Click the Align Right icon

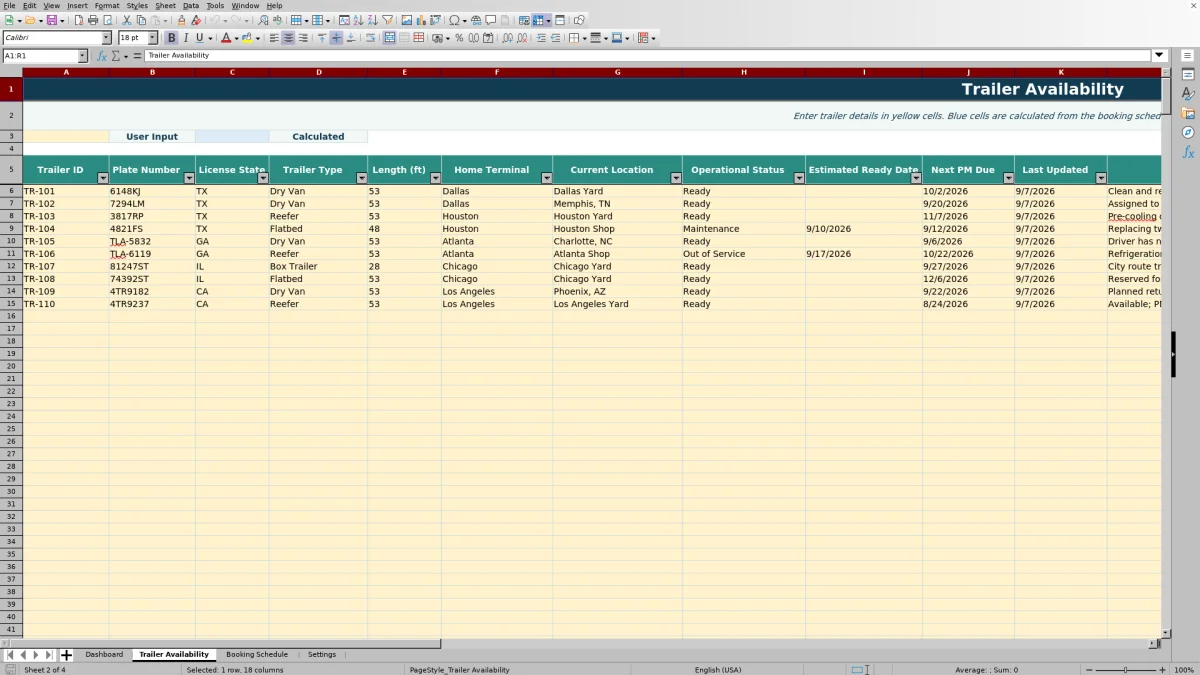(x=302, y=38)
